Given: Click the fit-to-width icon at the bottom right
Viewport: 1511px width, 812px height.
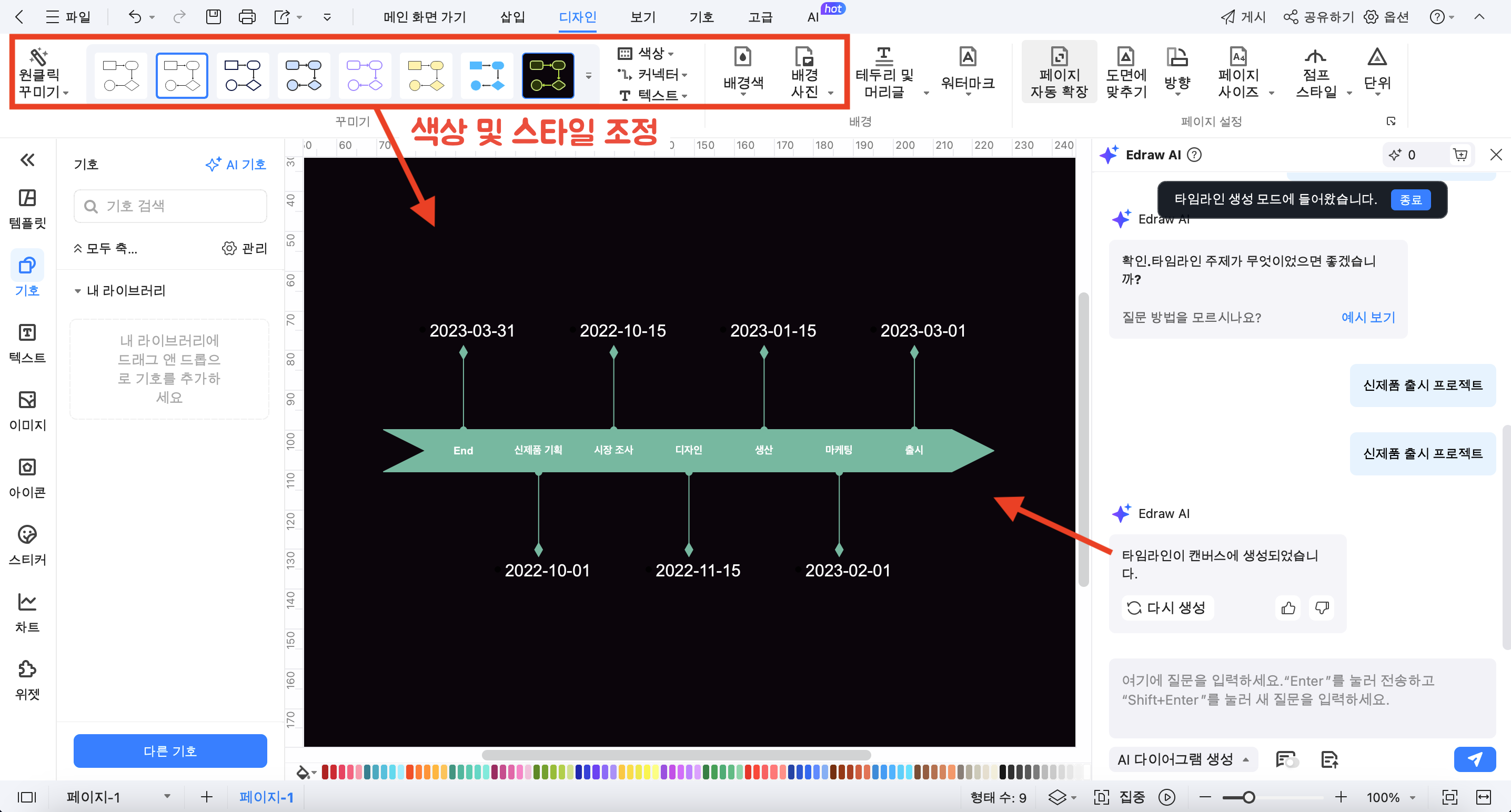Looking at the screenshot, I should pos(1484,797).
